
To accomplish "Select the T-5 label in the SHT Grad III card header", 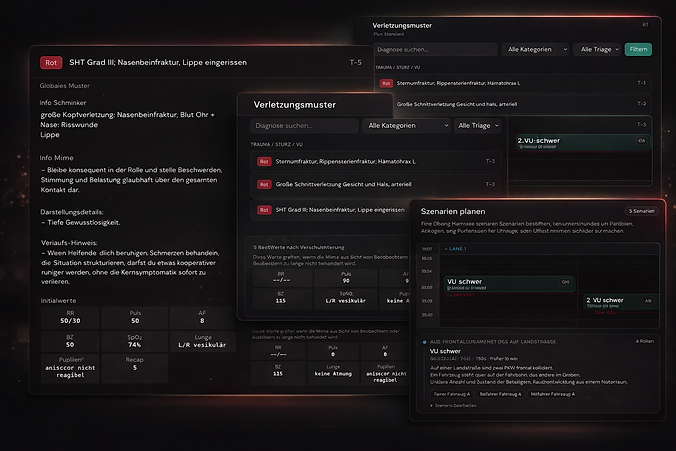I will tap(355, 63).
